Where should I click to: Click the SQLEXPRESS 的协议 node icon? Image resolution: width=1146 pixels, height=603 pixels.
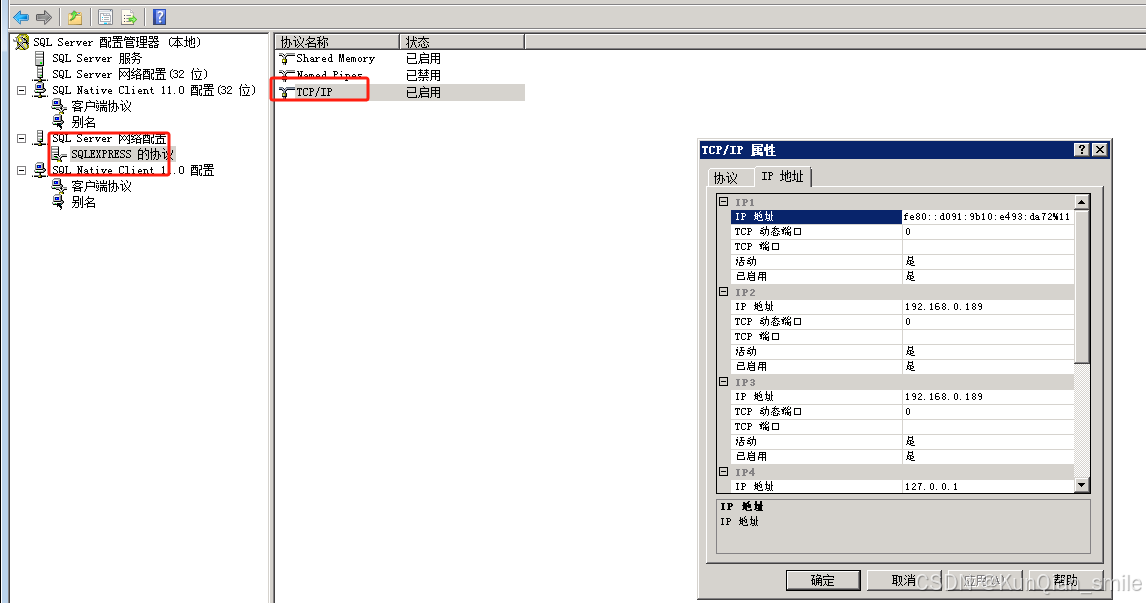click(59, 154)
